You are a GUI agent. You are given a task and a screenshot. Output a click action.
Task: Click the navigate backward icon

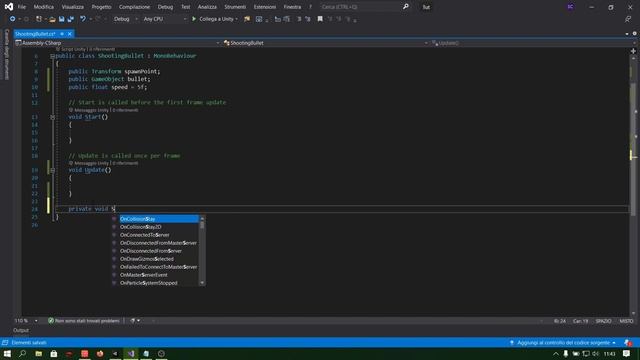click(x=13, y=19)
